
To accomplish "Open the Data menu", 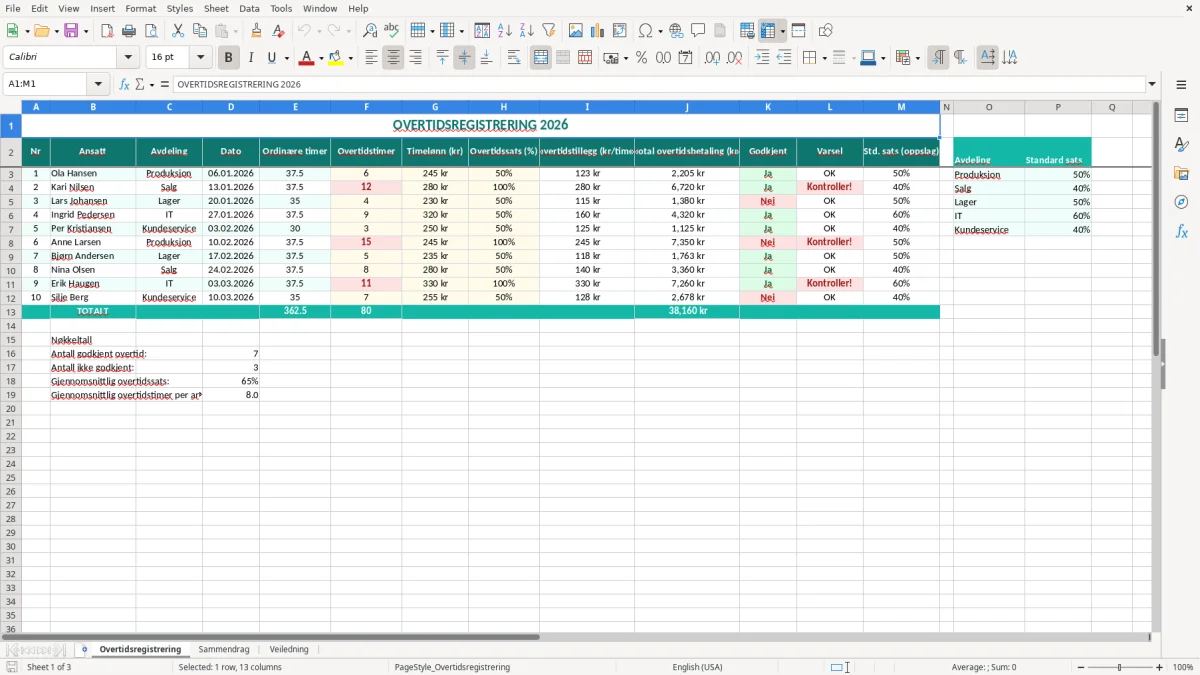I will (x=249, y=8).
